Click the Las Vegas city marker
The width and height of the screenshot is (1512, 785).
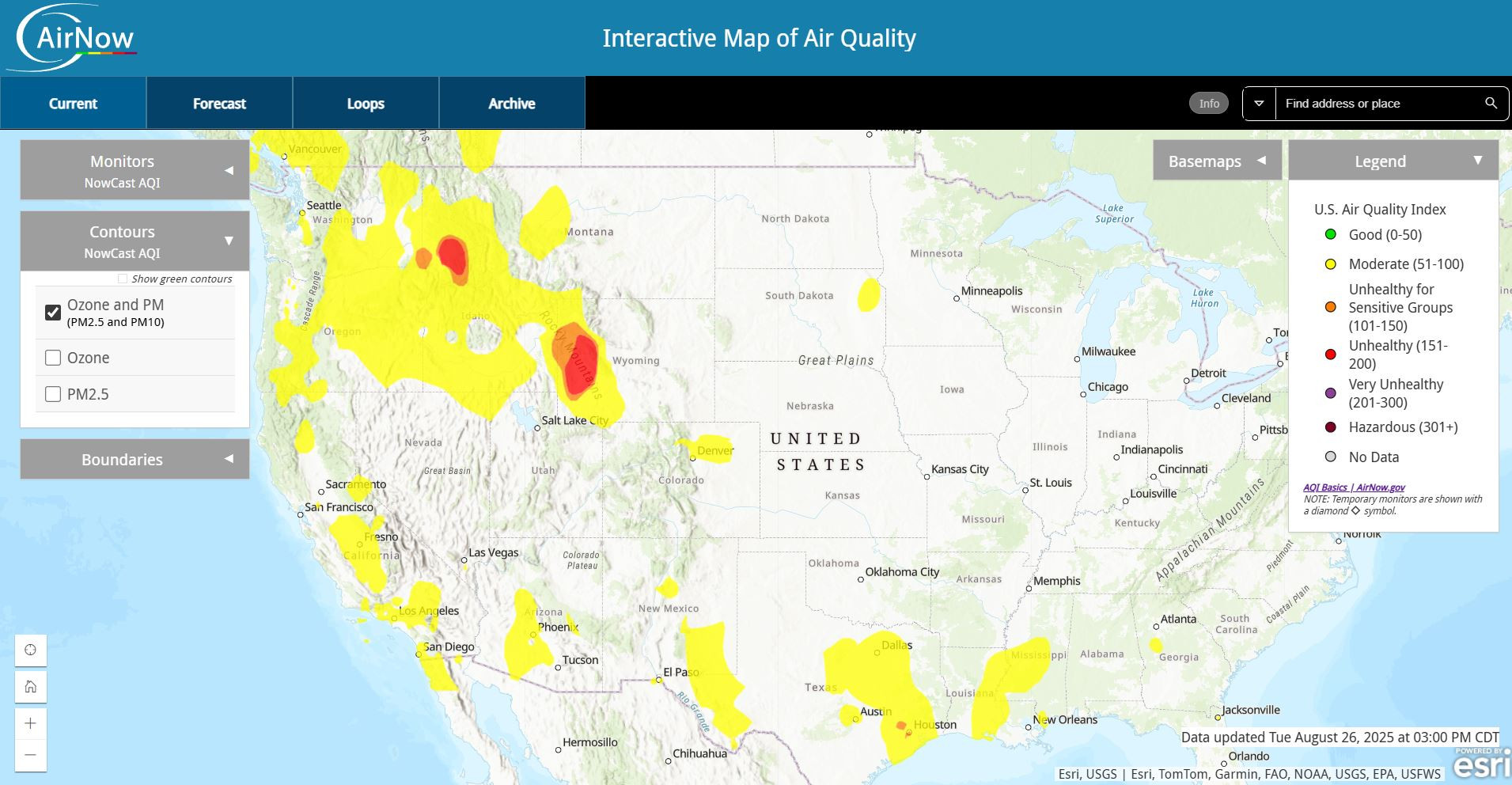pyautogui.click(x=464, y=560)
